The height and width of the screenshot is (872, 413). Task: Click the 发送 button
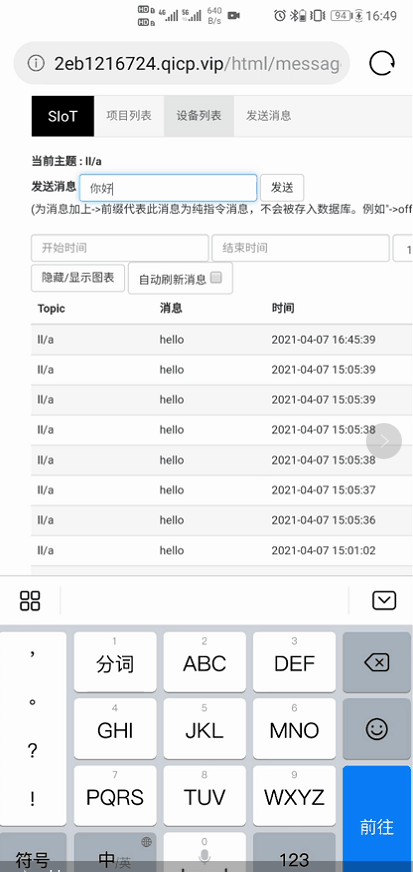(x=282, y=188)
